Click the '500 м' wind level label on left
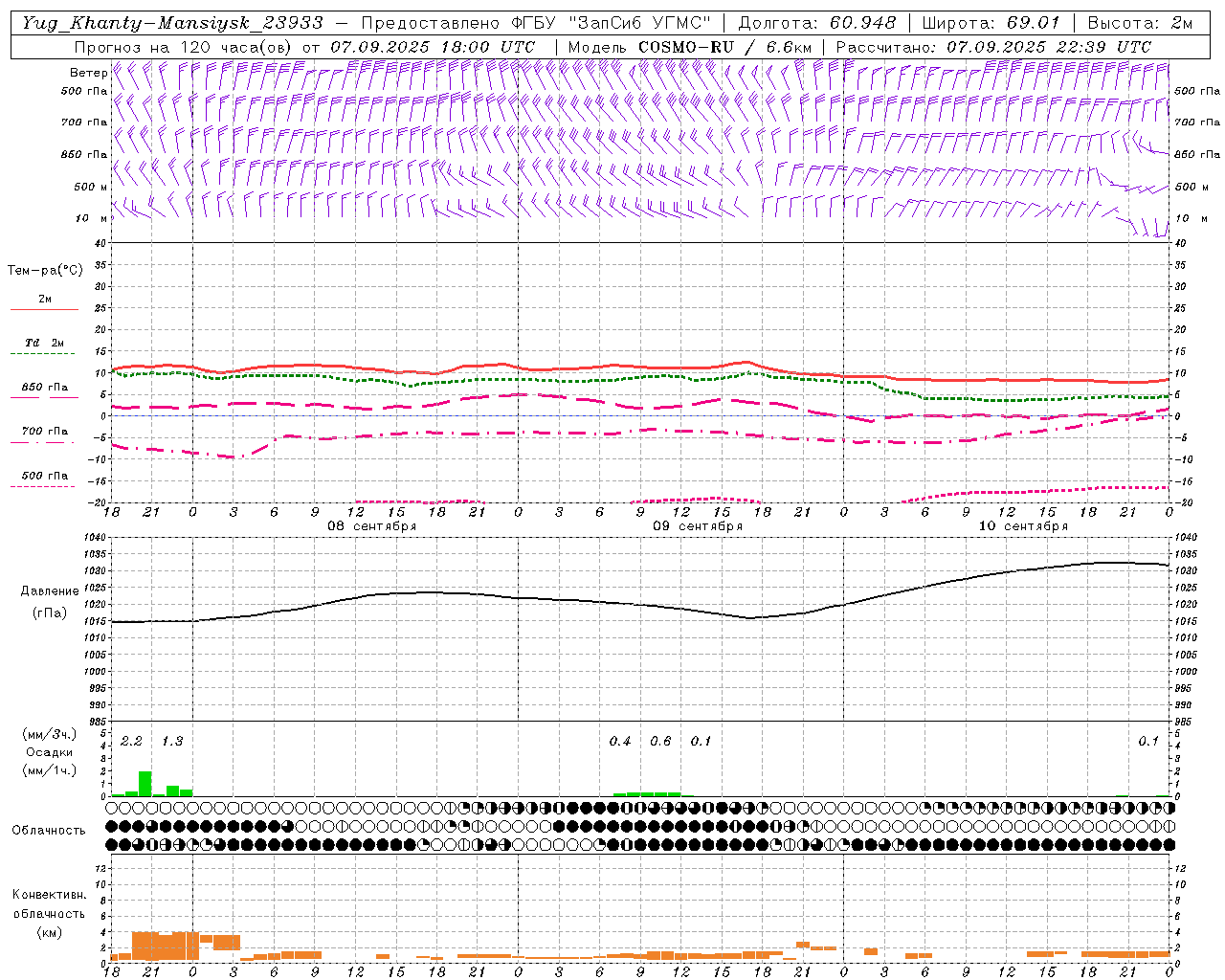 coord(91,187)
